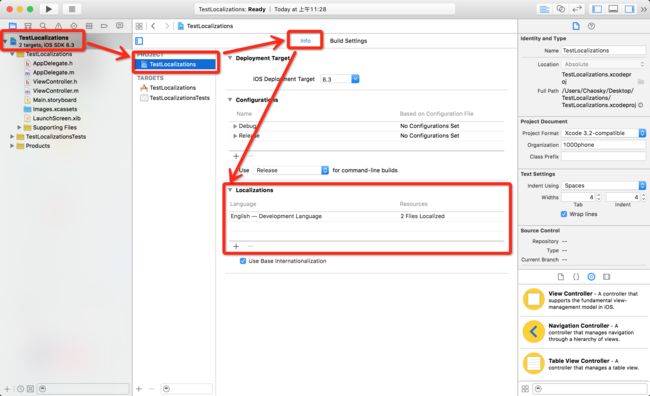This screenshot has width=650, height=396.
Task: Expand the TestLocalizationsTests group
Action: click(x=12, y=136)
